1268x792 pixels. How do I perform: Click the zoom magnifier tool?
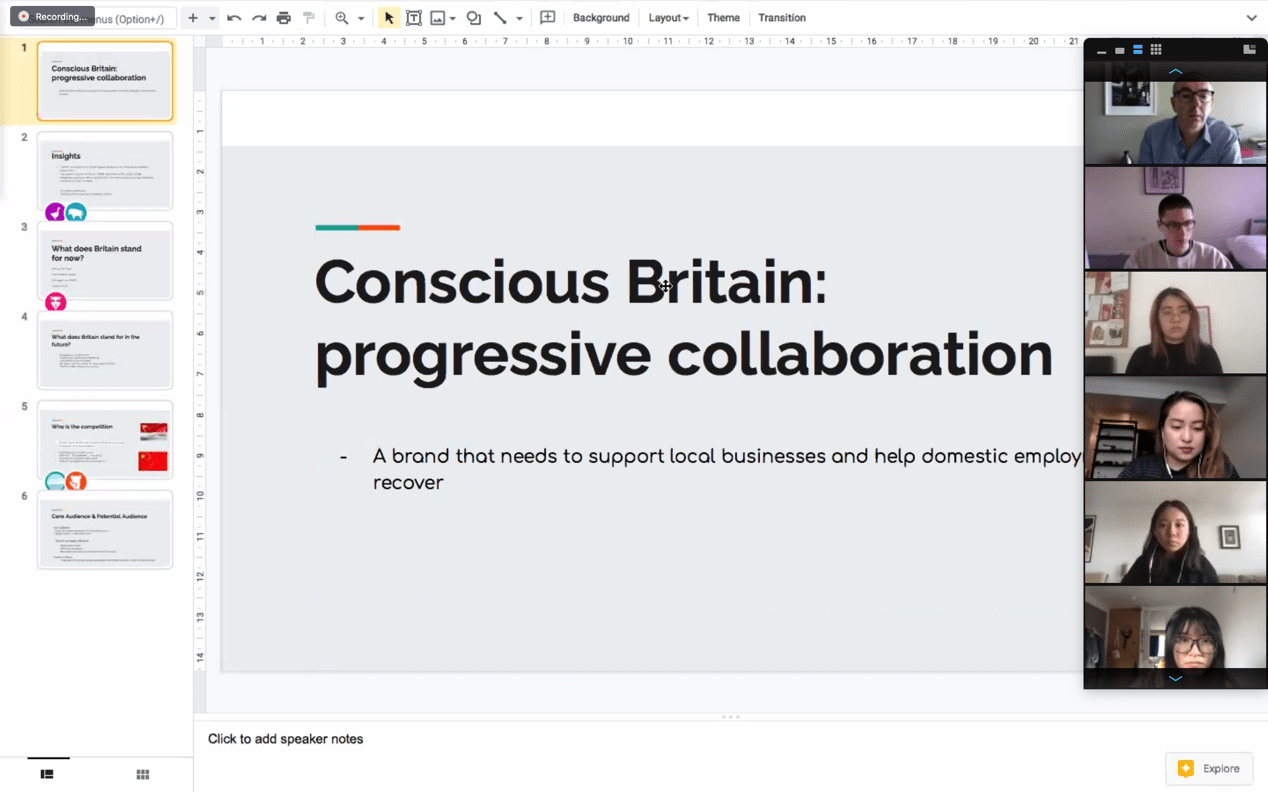[x=342, y=18]
